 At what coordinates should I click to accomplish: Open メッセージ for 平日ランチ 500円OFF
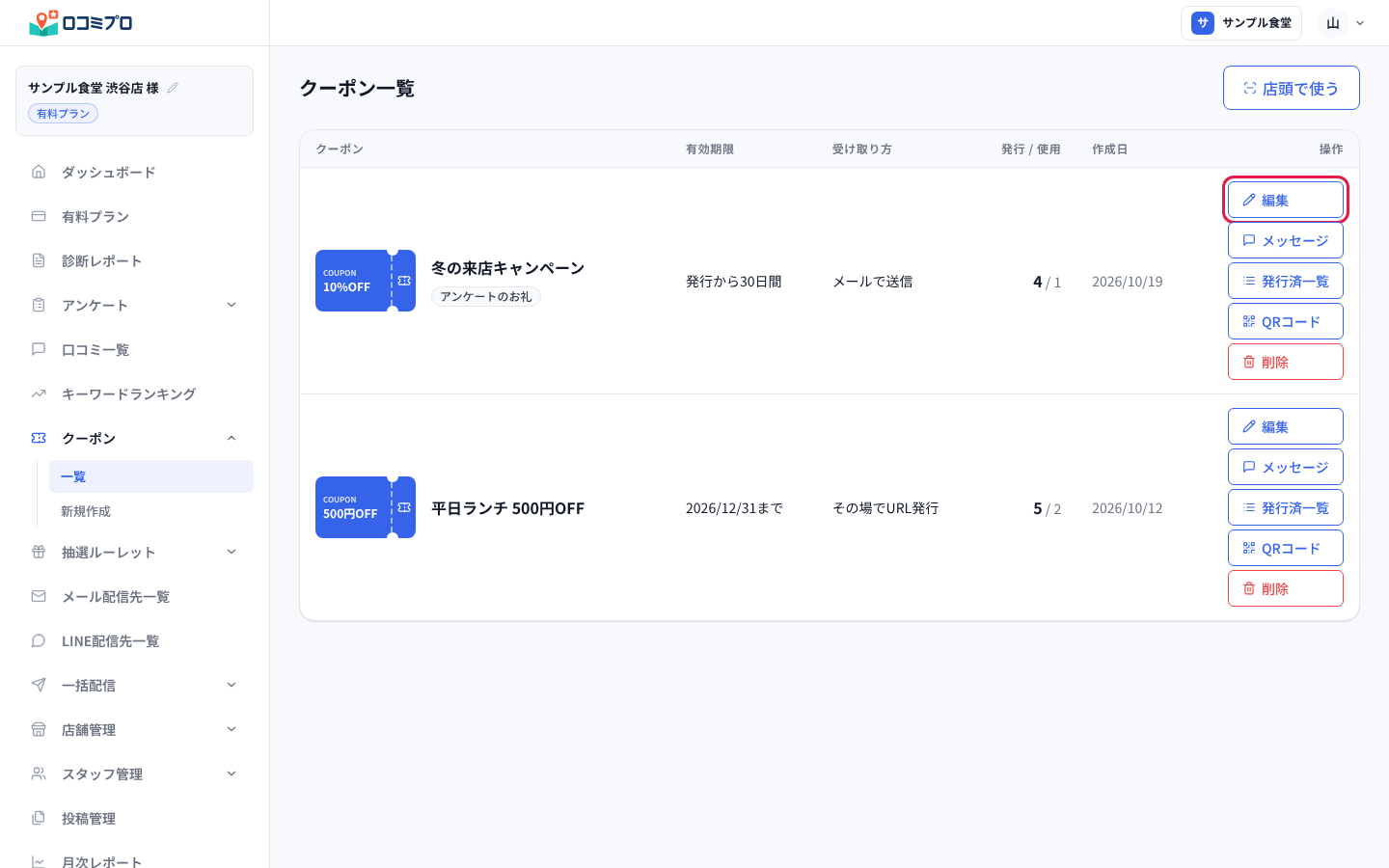1286,467
